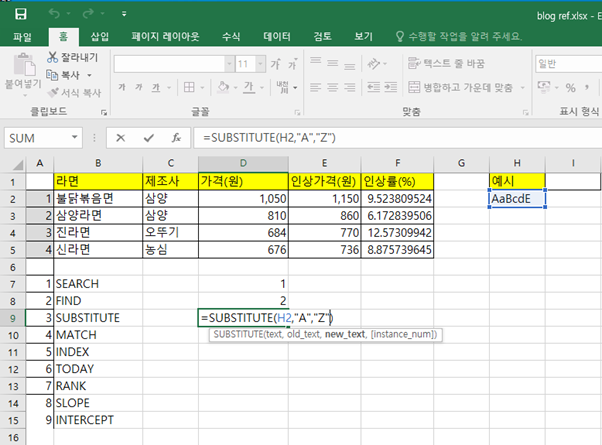The image size is (602, 445).
Task: Open fill color dropdown arrow
Action: [x=235, y=88]
